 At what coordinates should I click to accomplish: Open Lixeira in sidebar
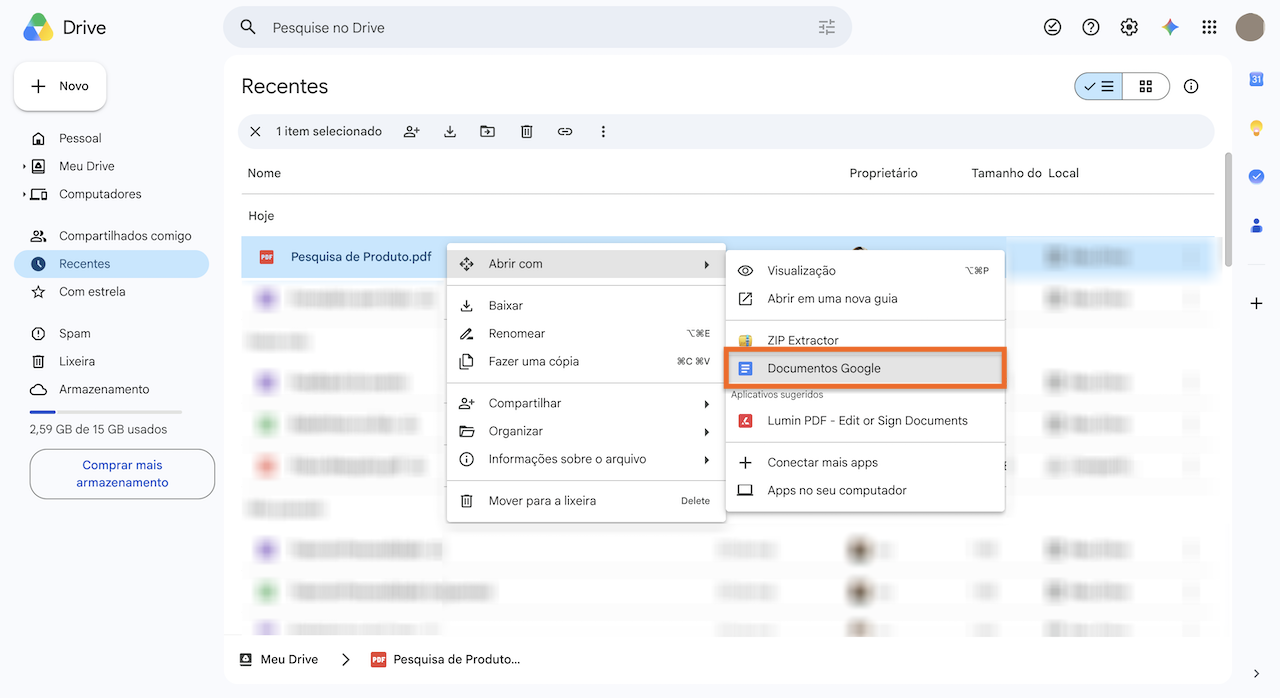(x=111, y=362)
